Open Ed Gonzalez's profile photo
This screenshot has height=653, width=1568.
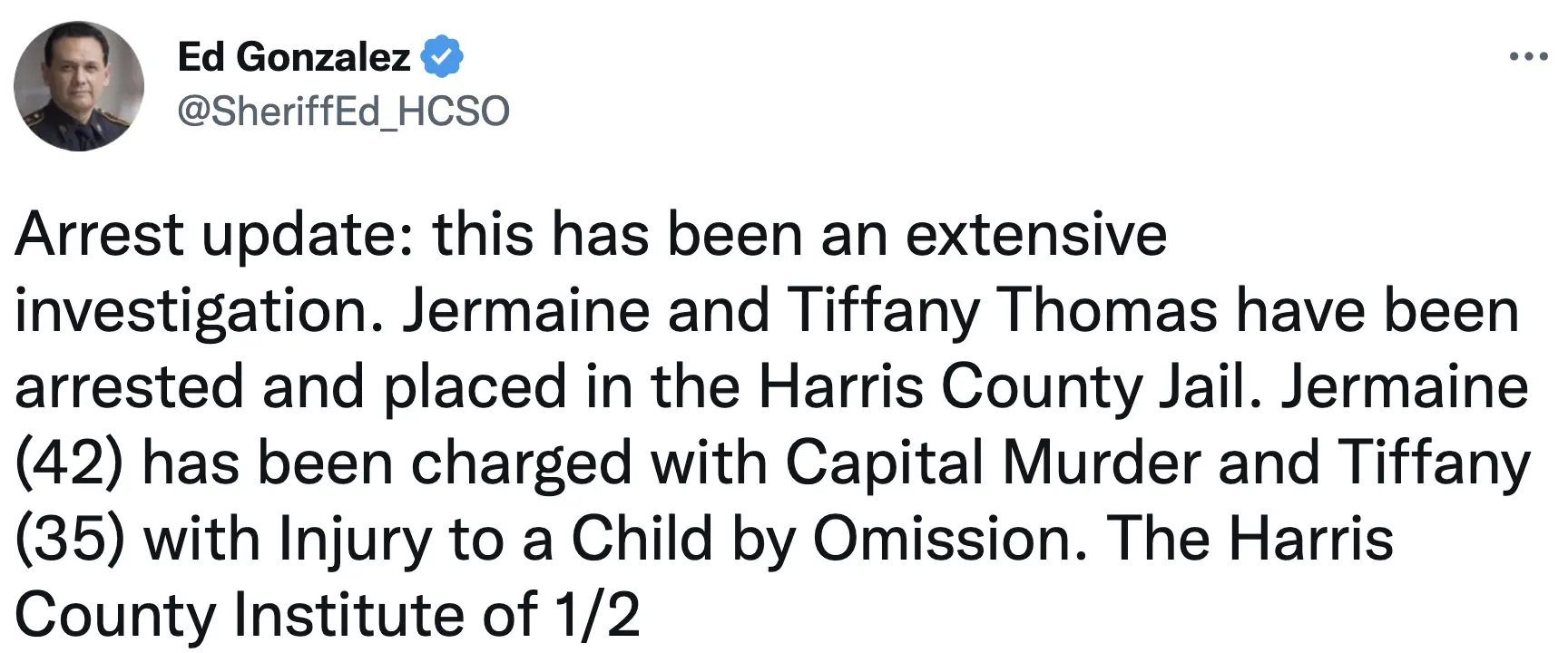[79, 86]
